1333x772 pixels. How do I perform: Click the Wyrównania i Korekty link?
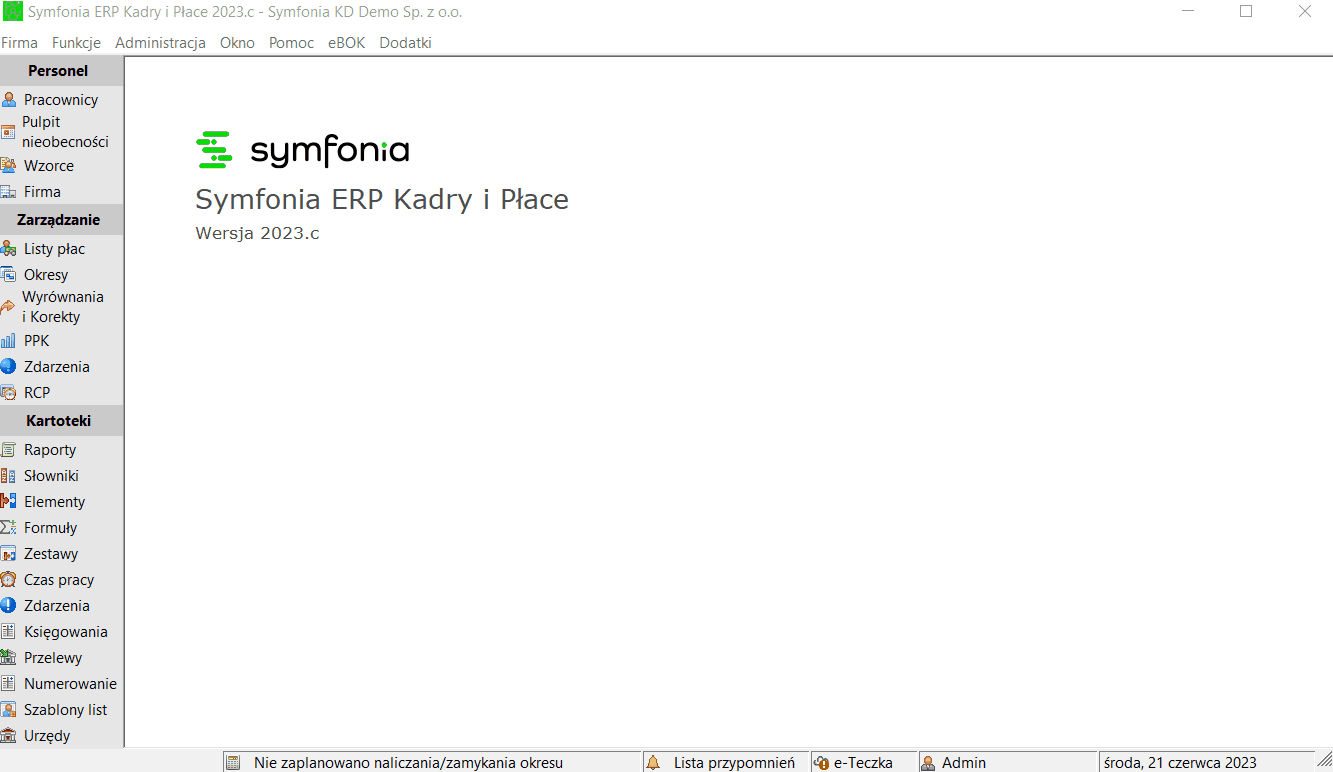[63, 307]
